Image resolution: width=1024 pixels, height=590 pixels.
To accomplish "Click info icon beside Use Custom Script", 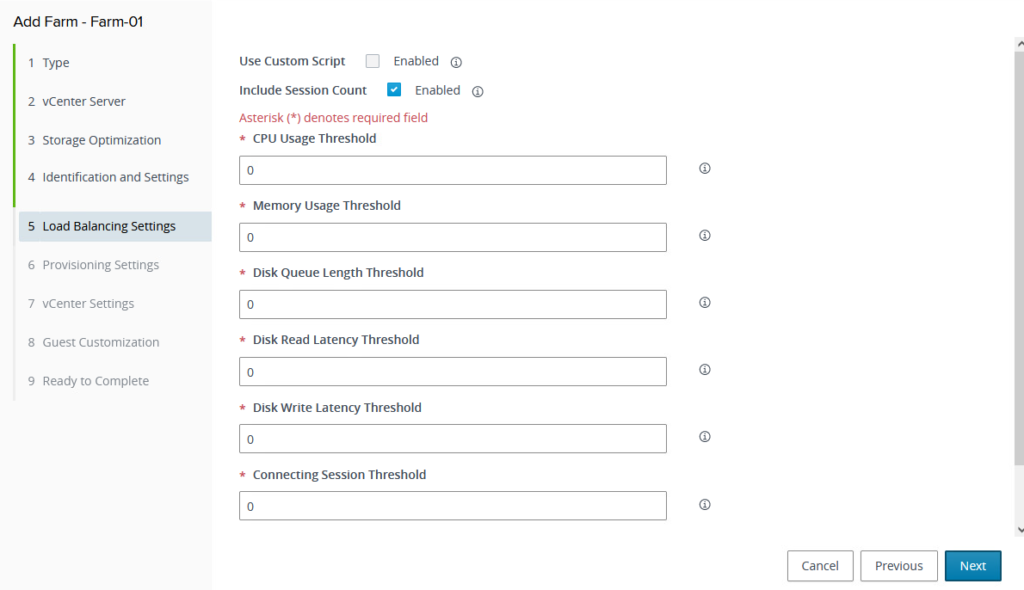I will [456, 62].
